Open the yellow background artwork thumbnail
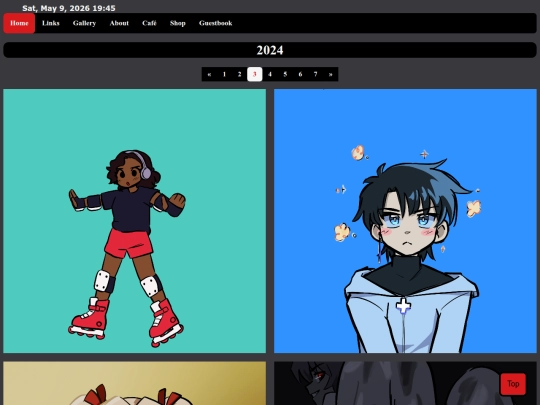The height and width of the screenshot is (405, 540). pos(134,383)
